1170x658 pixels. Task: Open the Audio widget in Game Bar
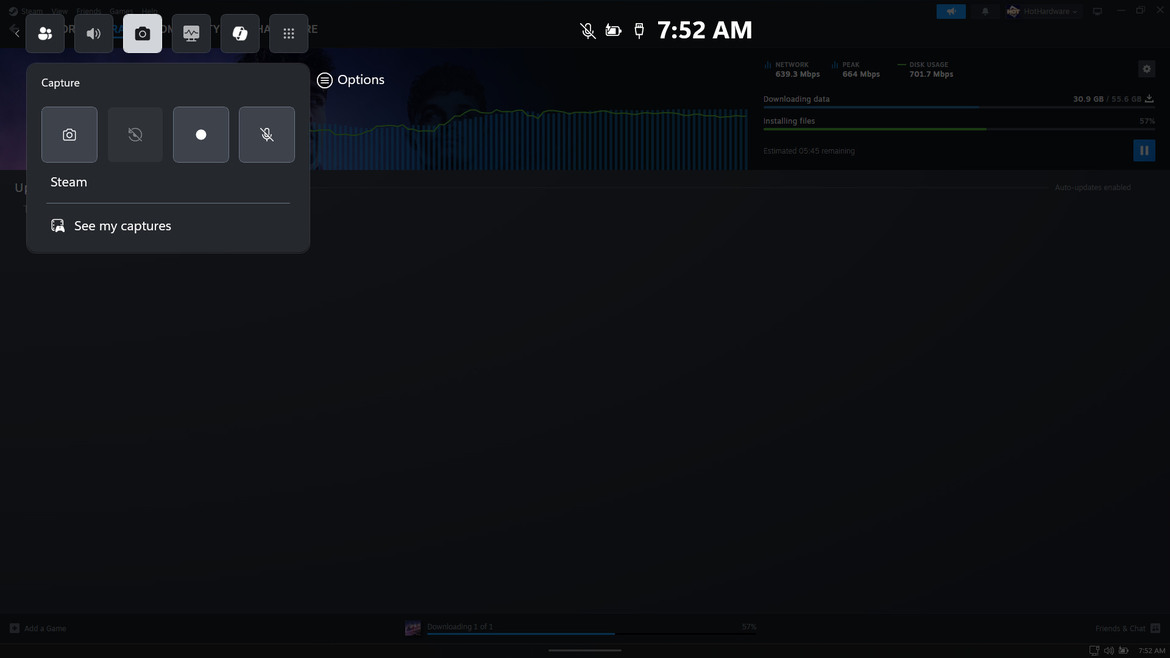94,34
